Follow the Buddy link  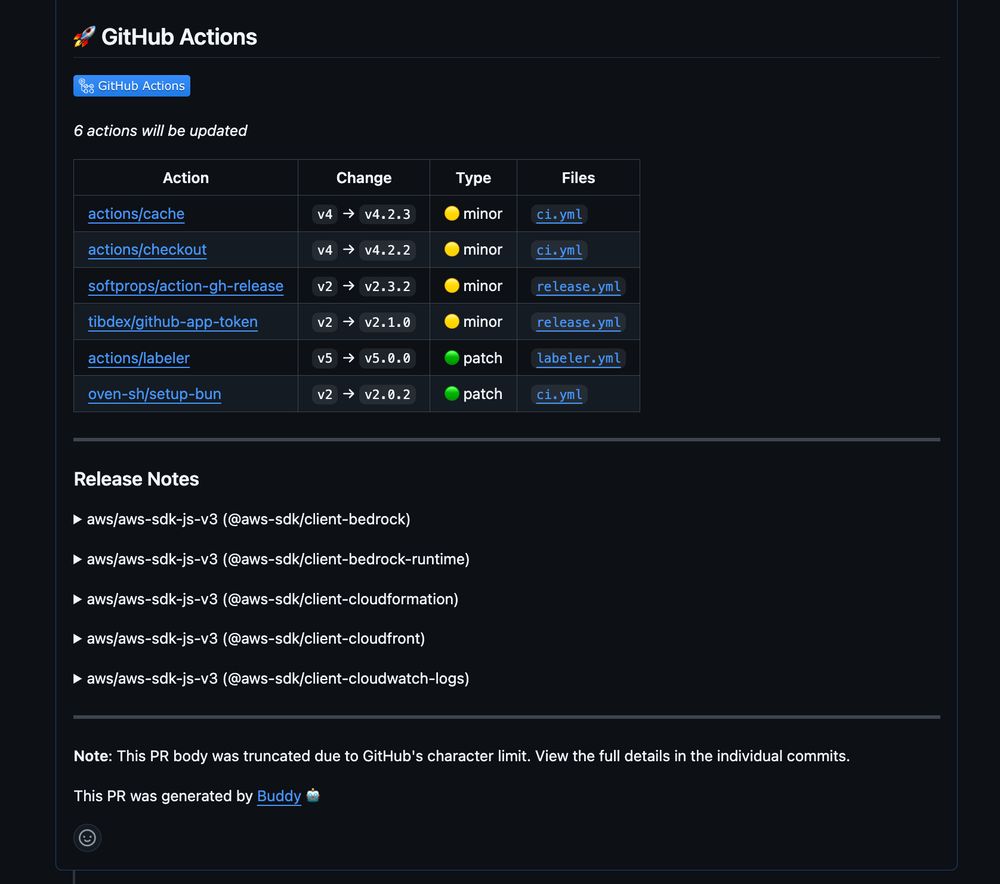[x=279, y=796]
